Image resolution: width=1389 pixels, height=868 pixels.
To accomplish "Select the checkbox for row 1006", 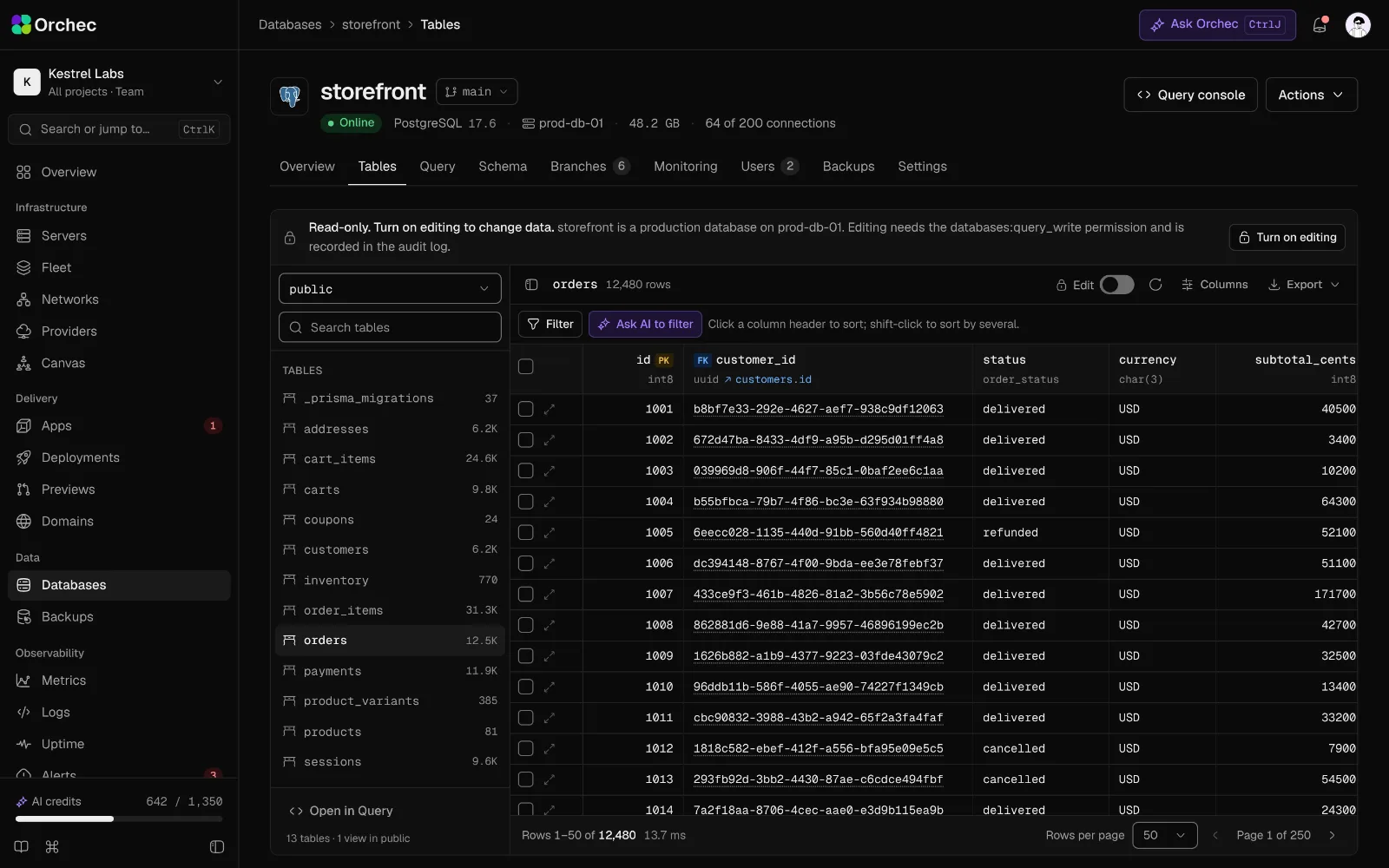I will pyautogui.click(x=526, y=563).
